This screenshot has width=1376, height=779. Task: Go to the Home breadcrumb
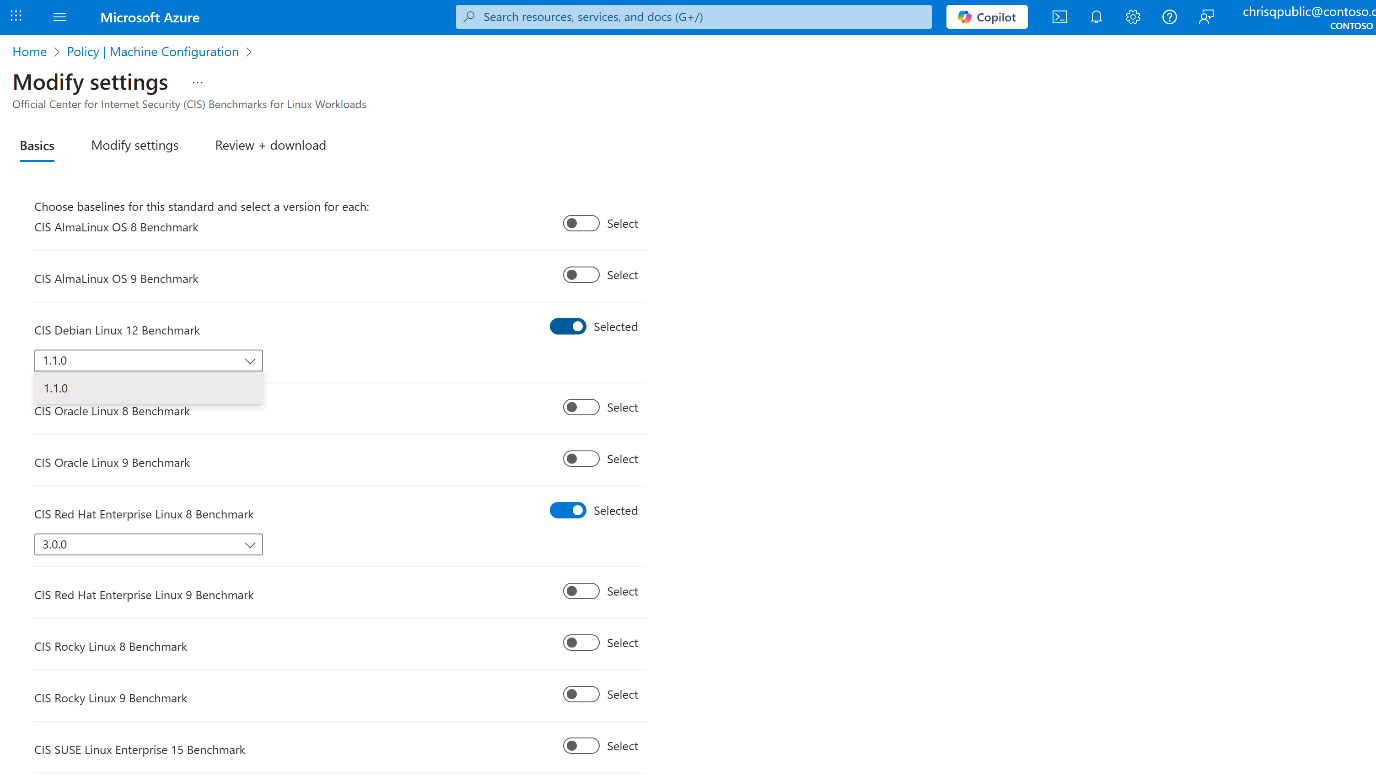(30, 52)
